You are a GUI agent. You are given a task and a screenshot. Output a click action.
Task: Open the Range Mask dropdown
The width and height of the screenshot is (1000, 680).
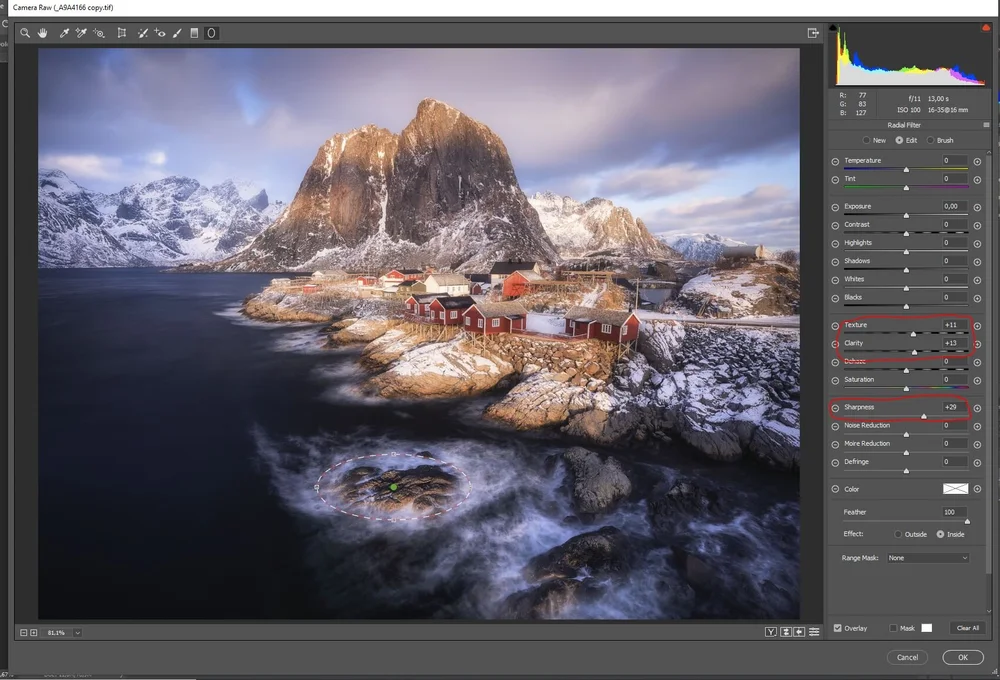tap(926, 557)
